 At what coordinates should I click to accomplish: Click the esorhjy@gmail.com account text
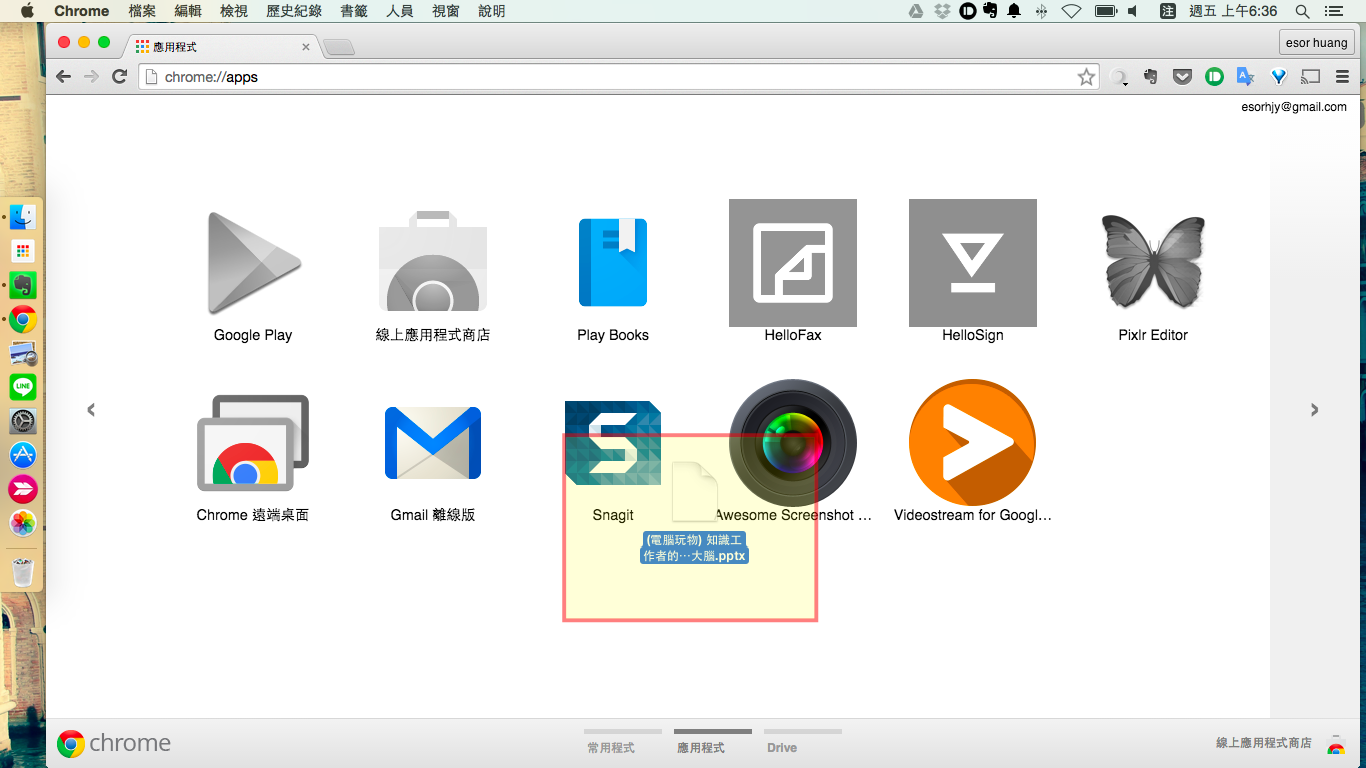coord(1294,107)
